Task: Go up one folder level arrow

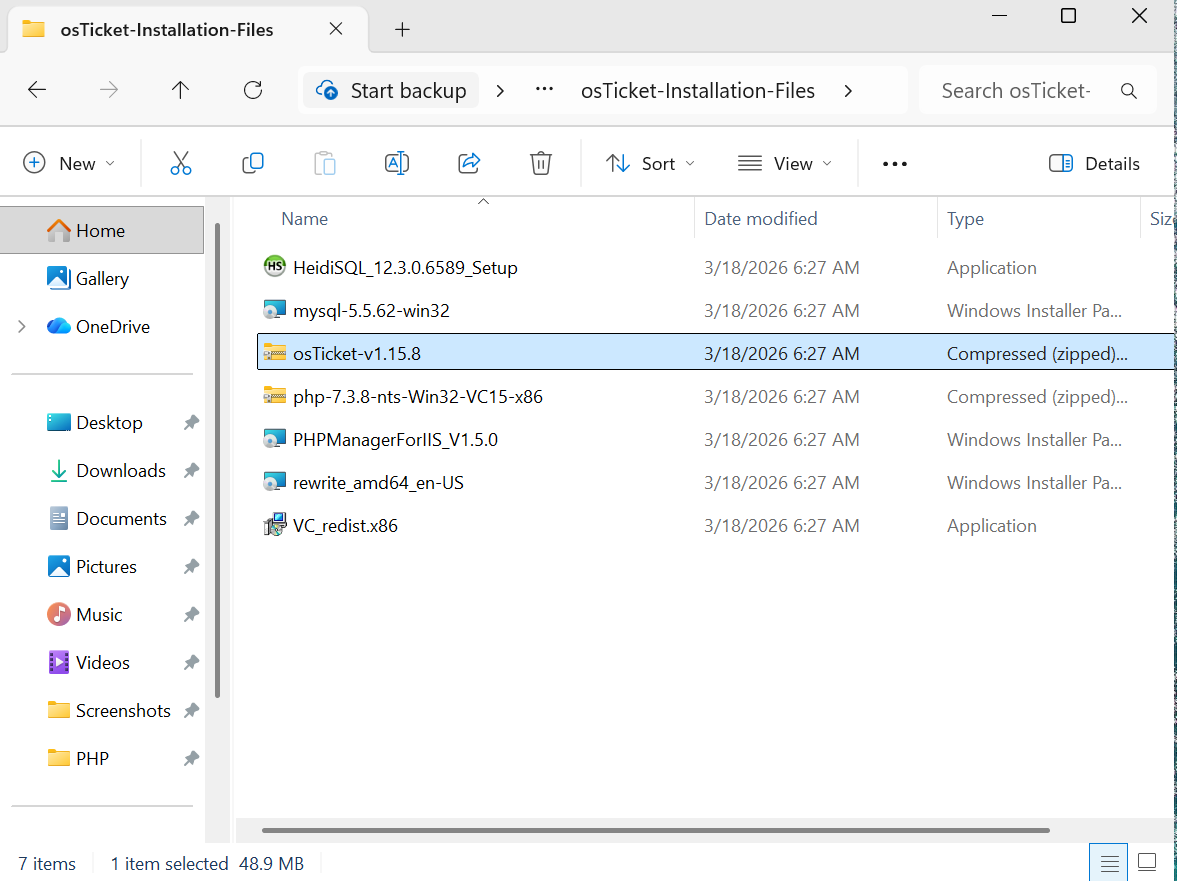Action: pyautogui.click(x=180, y=90)
